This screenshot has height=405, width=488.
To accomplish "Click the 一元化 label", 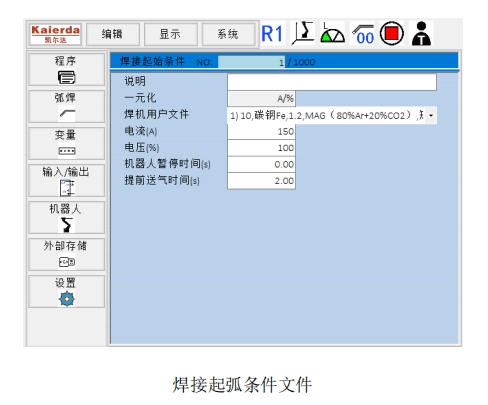I will point(140,98).
